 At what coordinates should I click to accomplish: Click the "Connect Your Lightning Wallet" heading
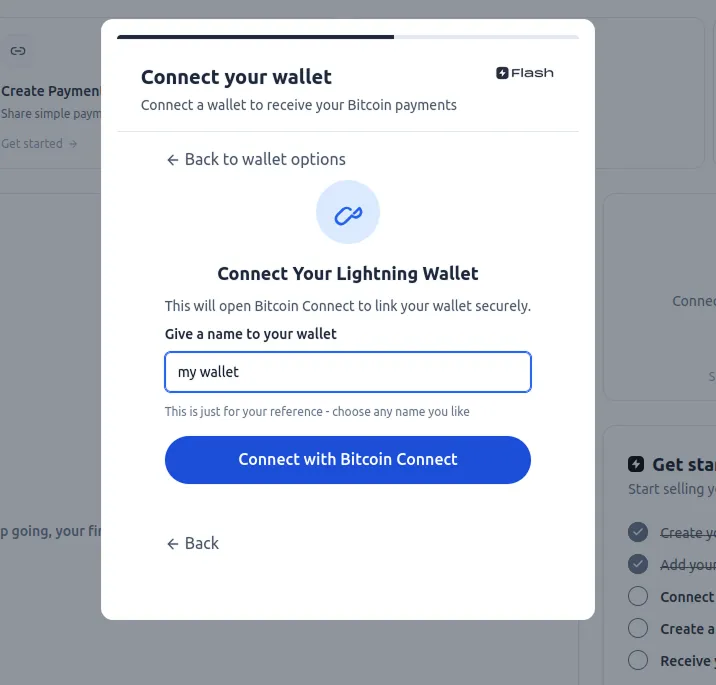347,273
